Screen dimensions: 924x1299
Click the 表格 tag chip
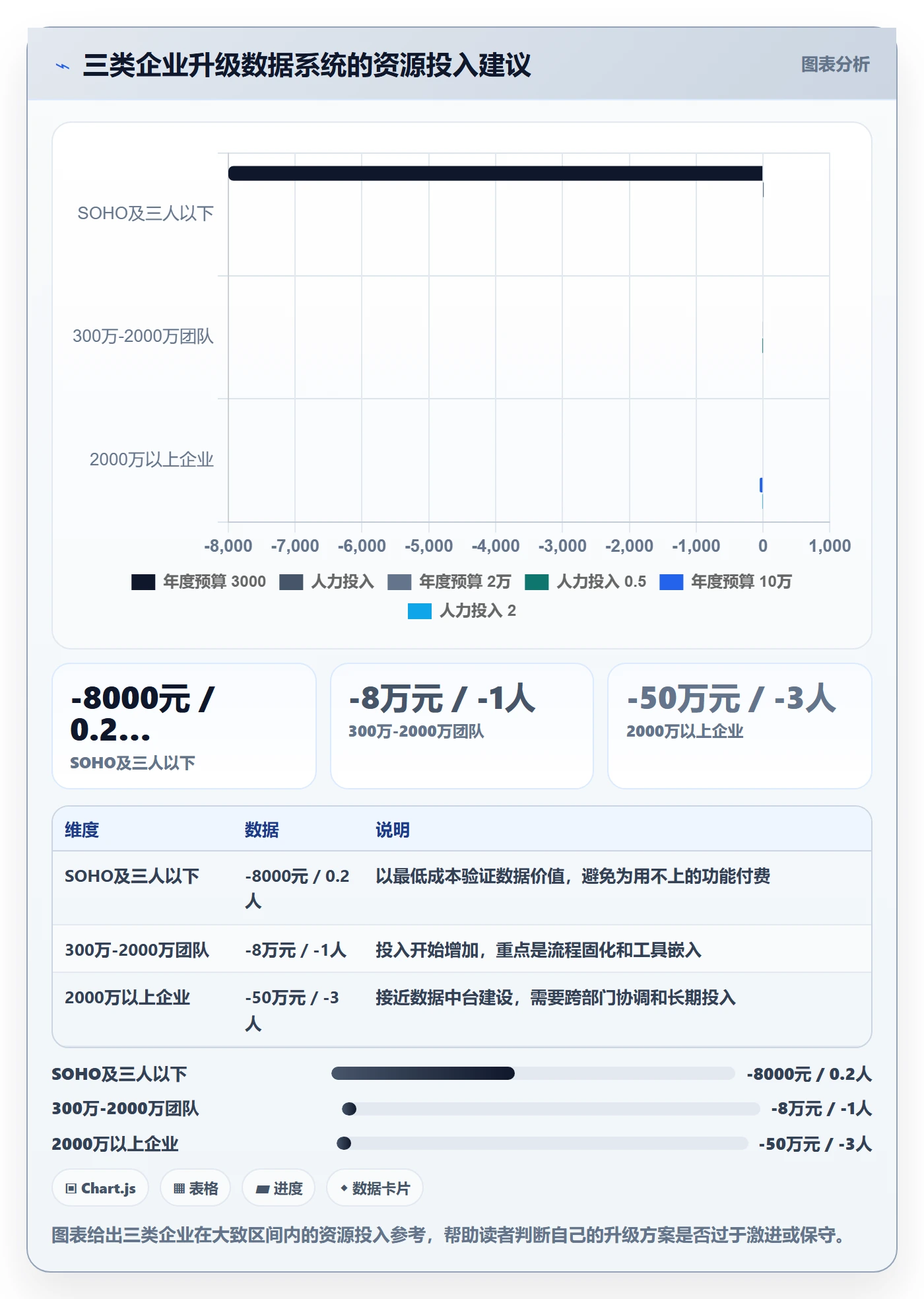point(195,1188)
